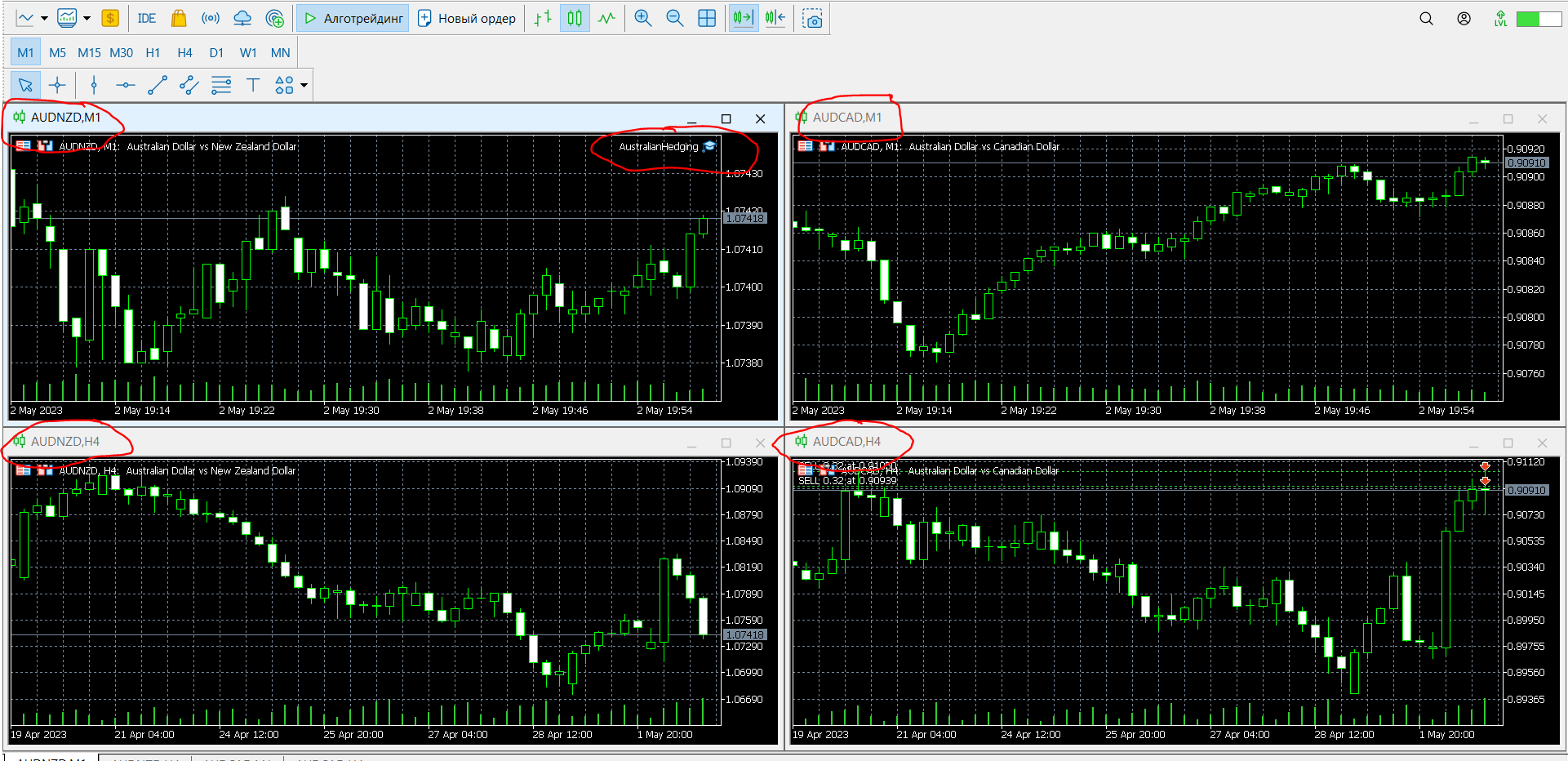Zoom in on the chart

643,18
